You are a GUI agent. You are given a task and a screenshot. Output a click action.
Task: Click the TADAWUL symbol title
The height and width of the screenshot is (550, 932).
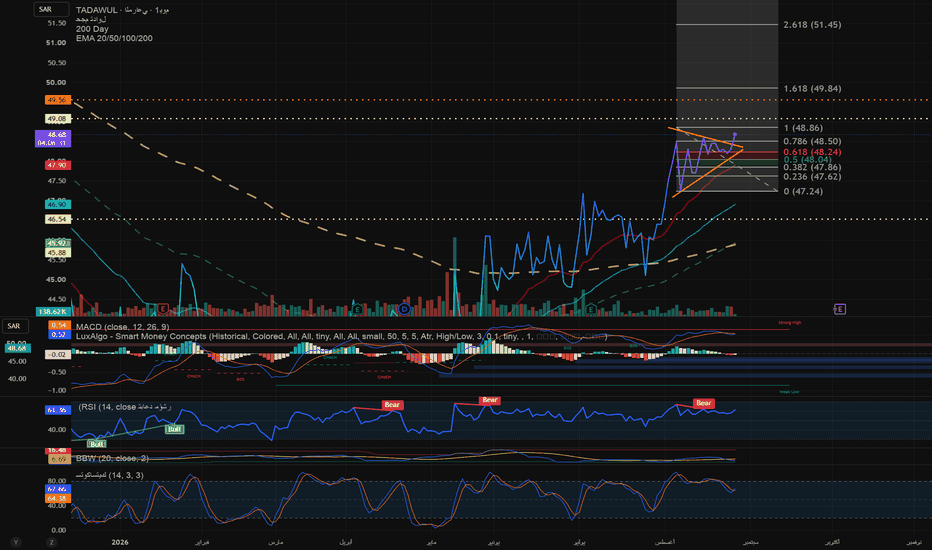coord(97,10)
